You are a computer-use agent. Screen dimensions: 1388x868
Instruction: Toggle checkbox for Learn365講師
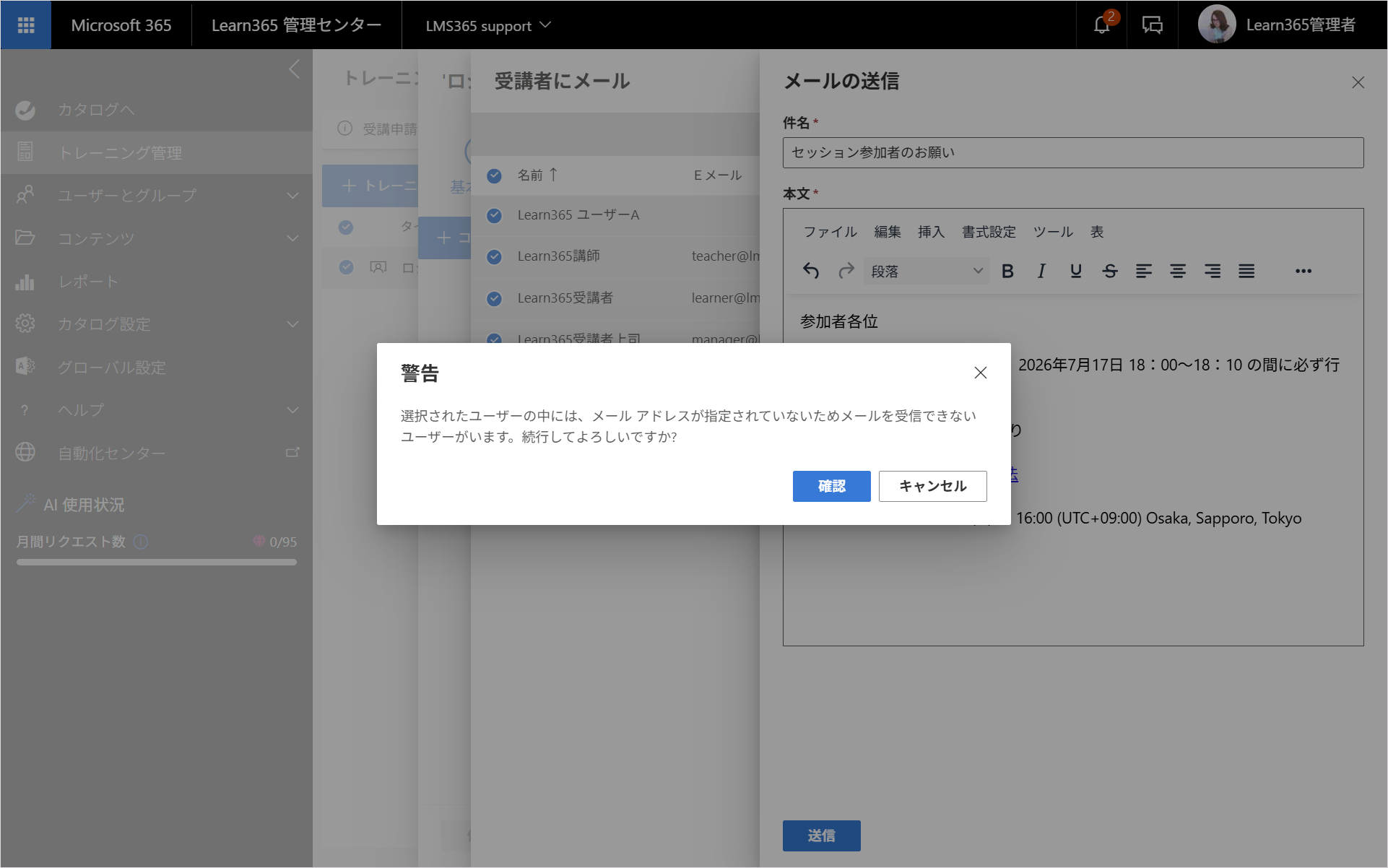(x=494, y=256)
